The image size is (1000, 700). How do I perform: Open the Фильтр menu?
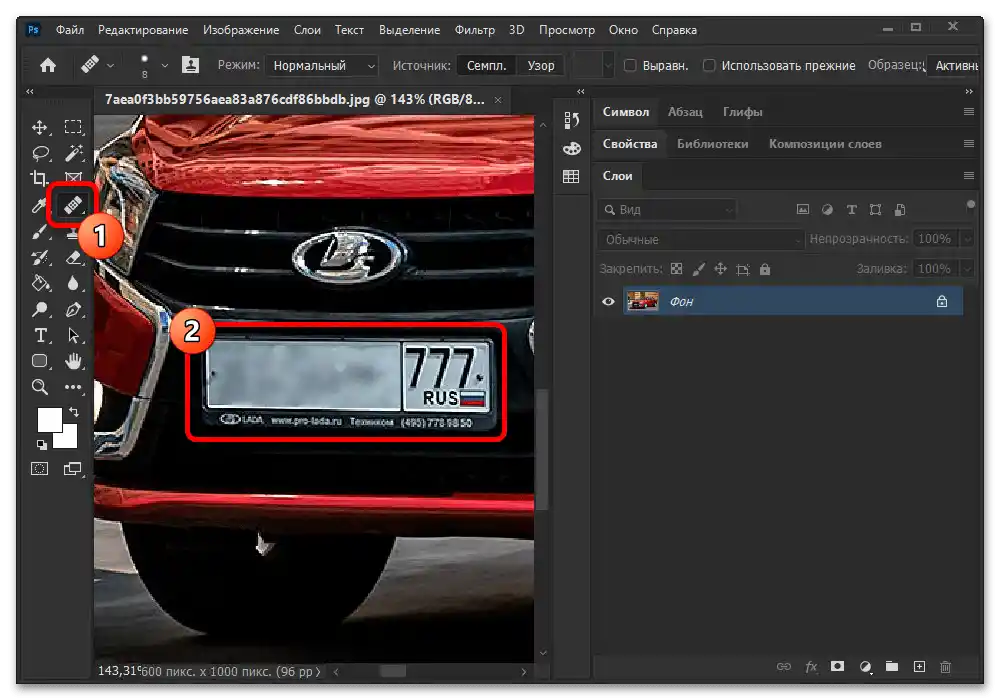pos(474,30)
